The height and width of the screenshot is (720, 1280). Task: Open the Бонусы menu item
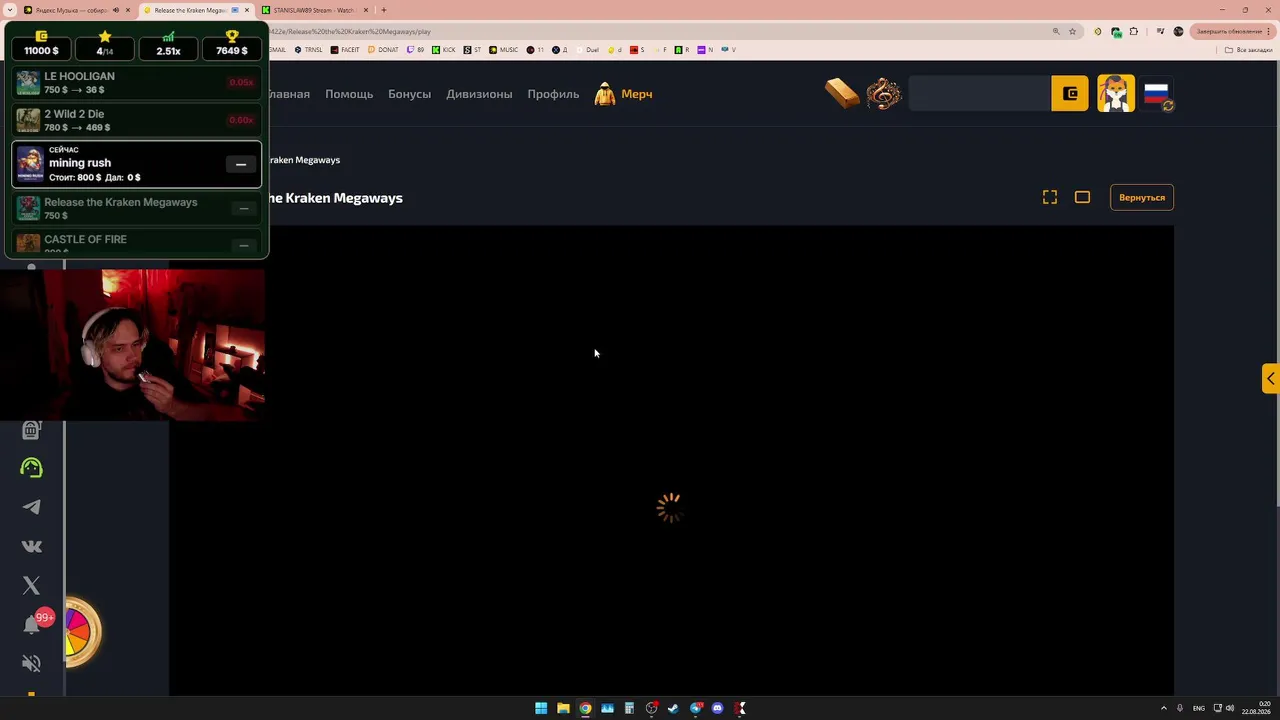point(410,94)
